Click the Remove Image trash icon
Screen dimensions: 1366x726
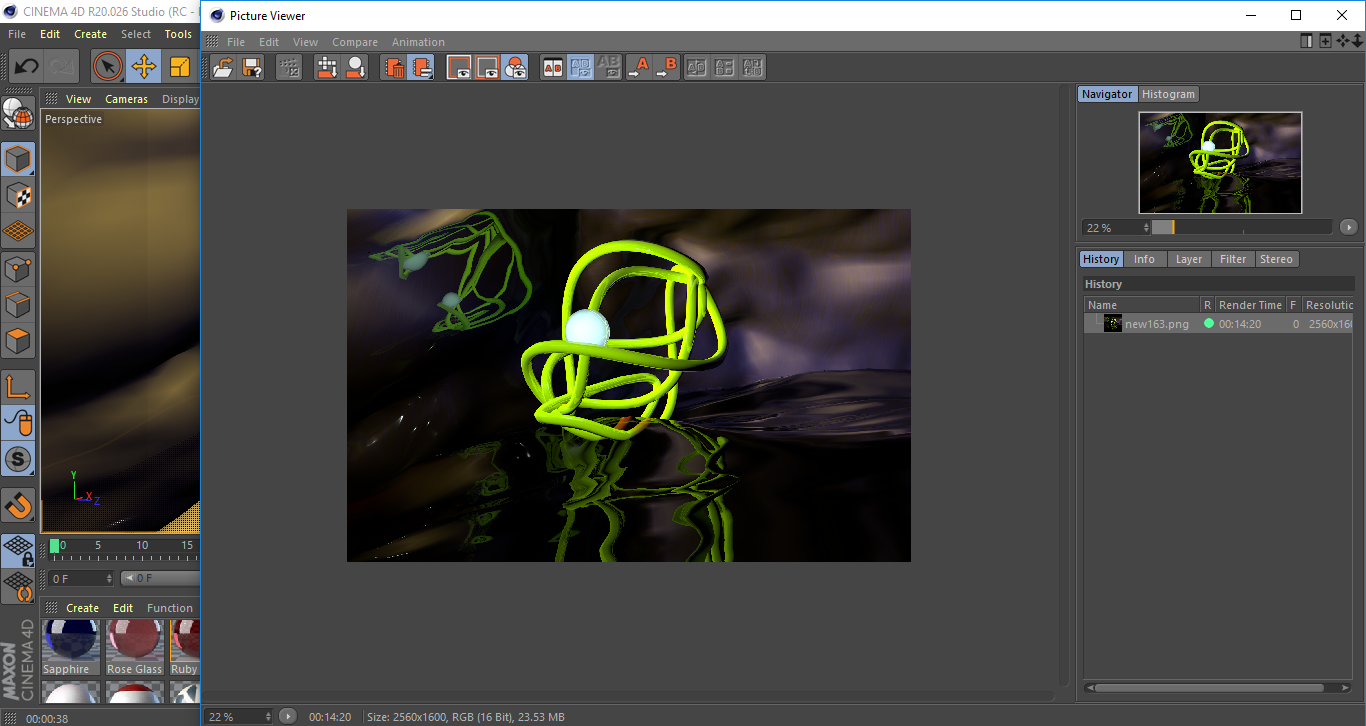pyautogui.click(x=394, y=67)
